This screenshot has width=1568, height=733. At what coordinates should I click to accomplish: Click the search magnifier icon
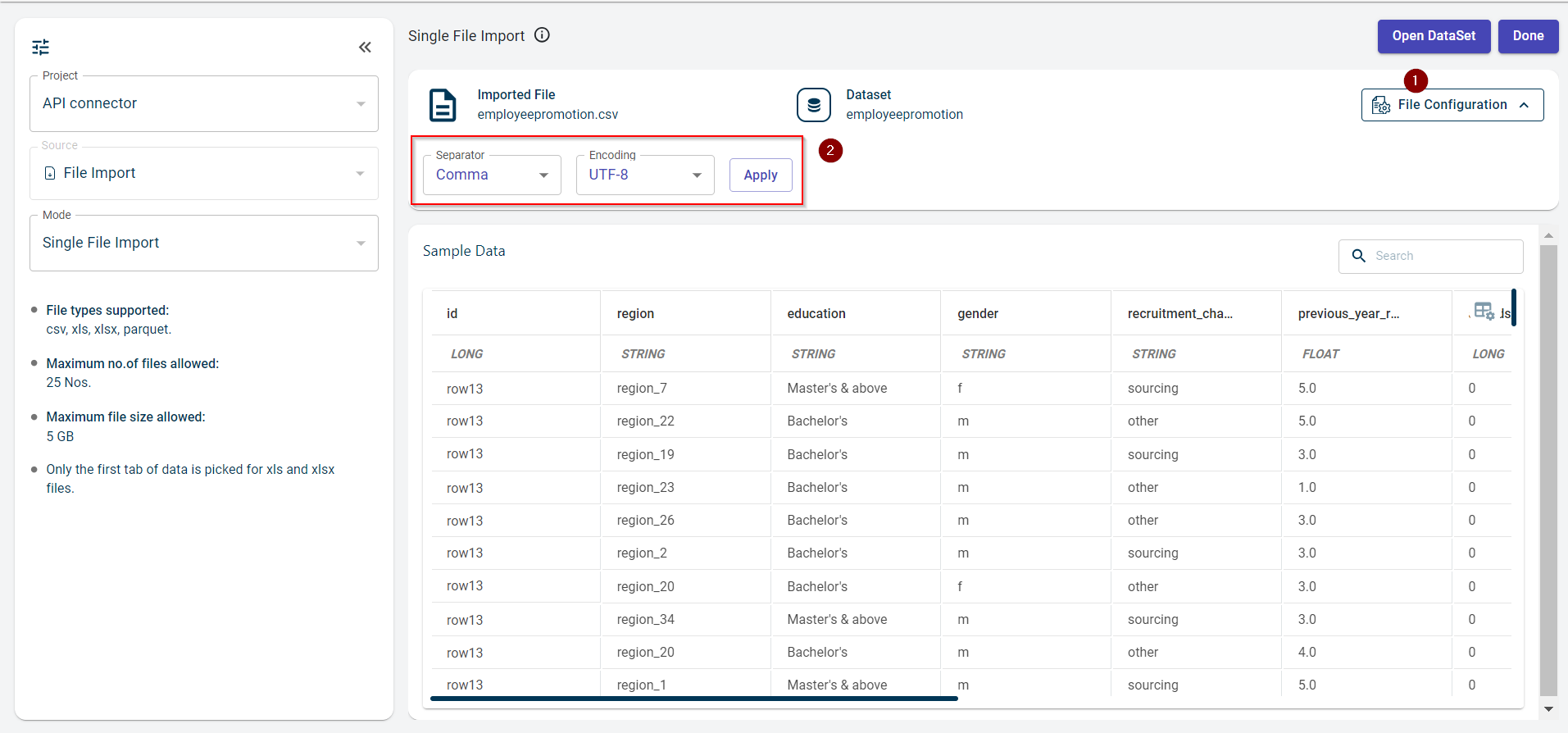pos(1358,256)
